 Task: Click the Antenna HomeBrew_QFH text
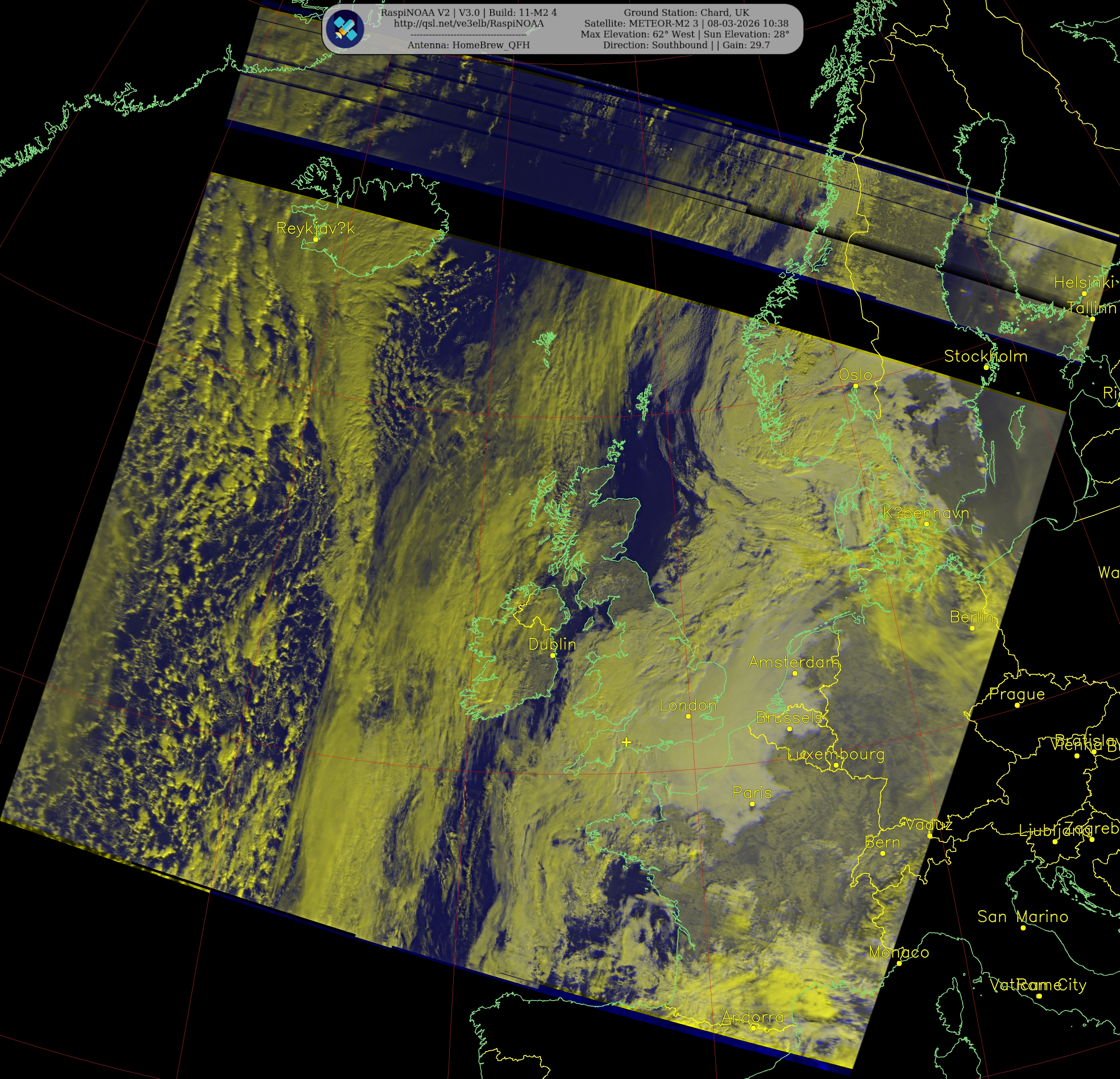point(468,45)
